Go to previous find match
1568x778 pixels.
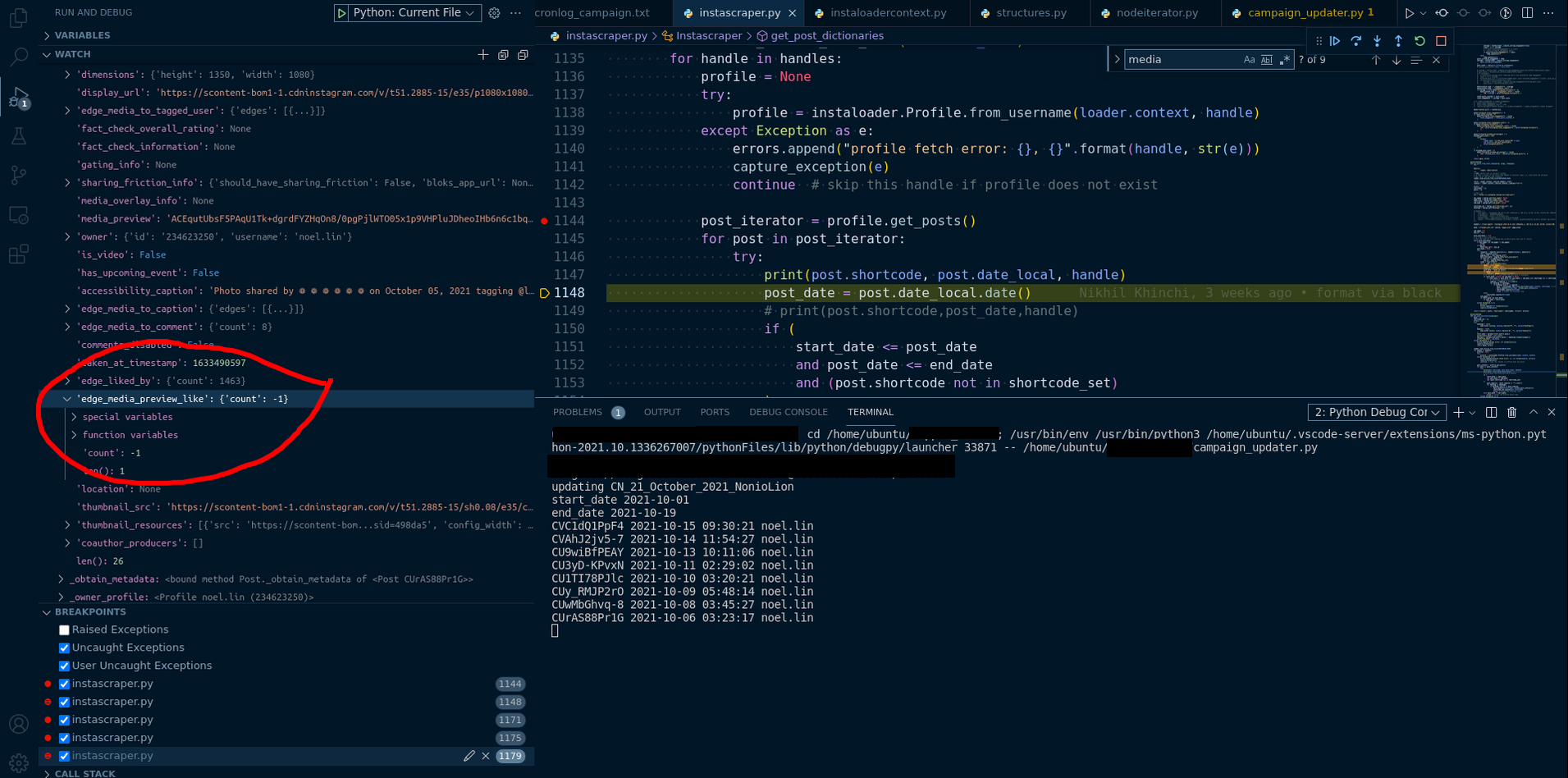(1376, 60)
